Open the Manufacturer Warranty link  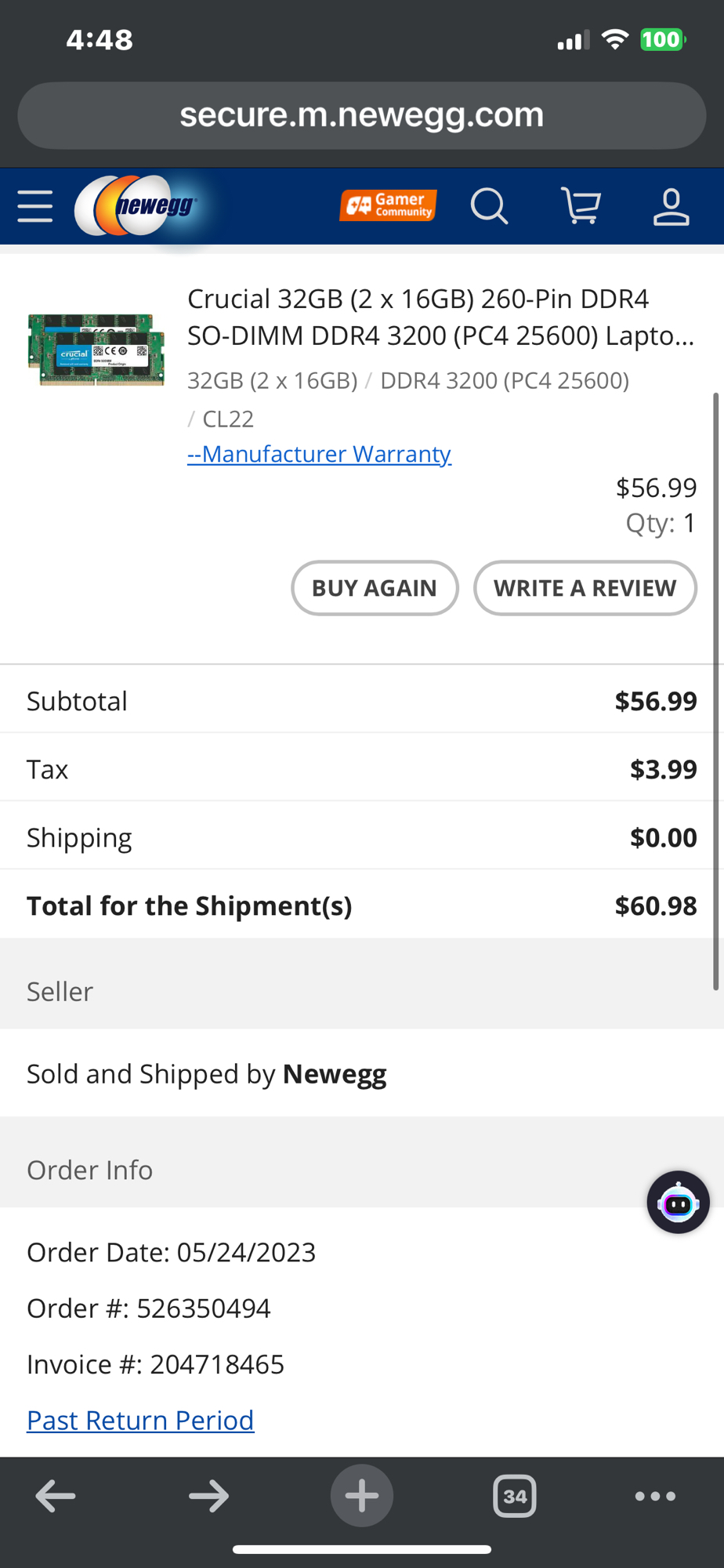(x=319, y=454)
